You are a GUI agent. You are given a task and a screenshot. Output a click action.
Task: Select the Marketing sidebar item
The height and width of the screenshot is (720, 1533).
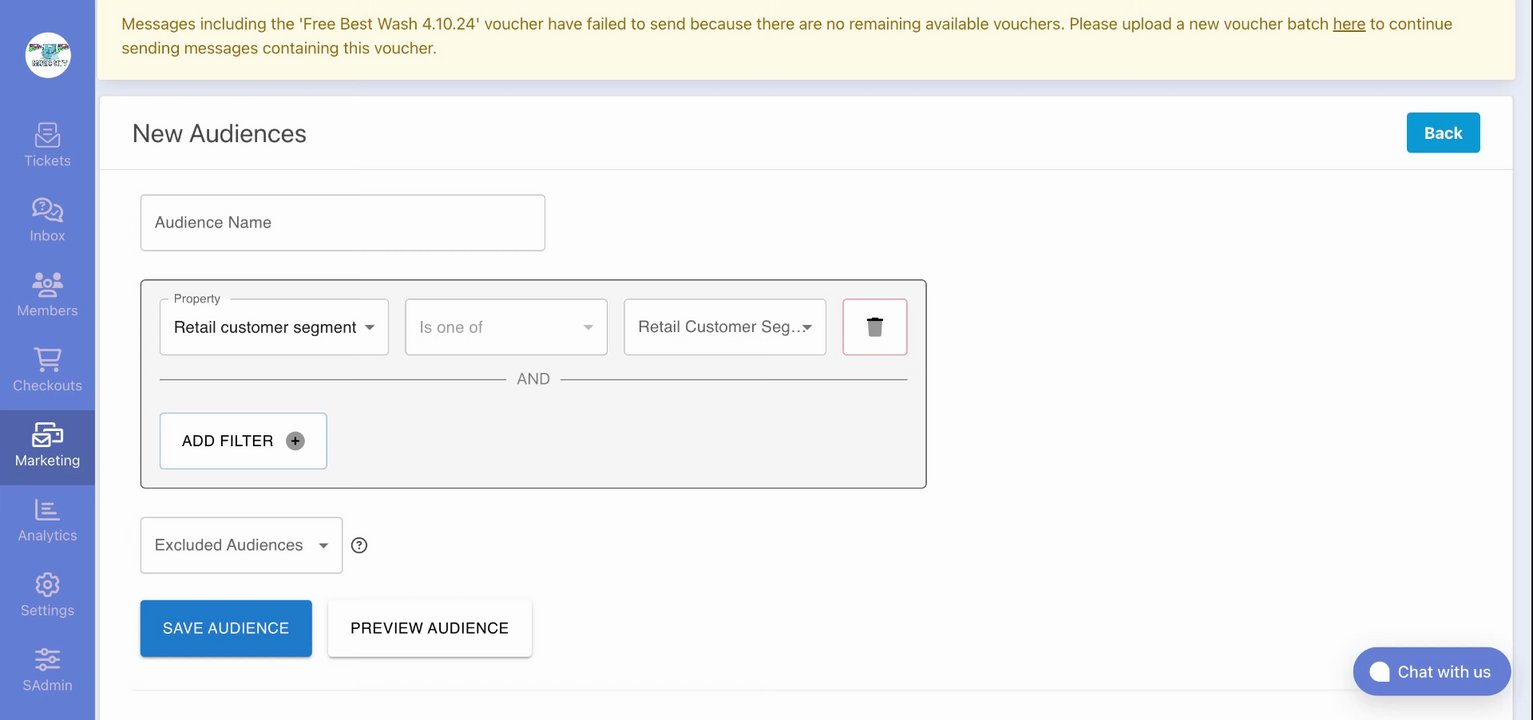47,447
